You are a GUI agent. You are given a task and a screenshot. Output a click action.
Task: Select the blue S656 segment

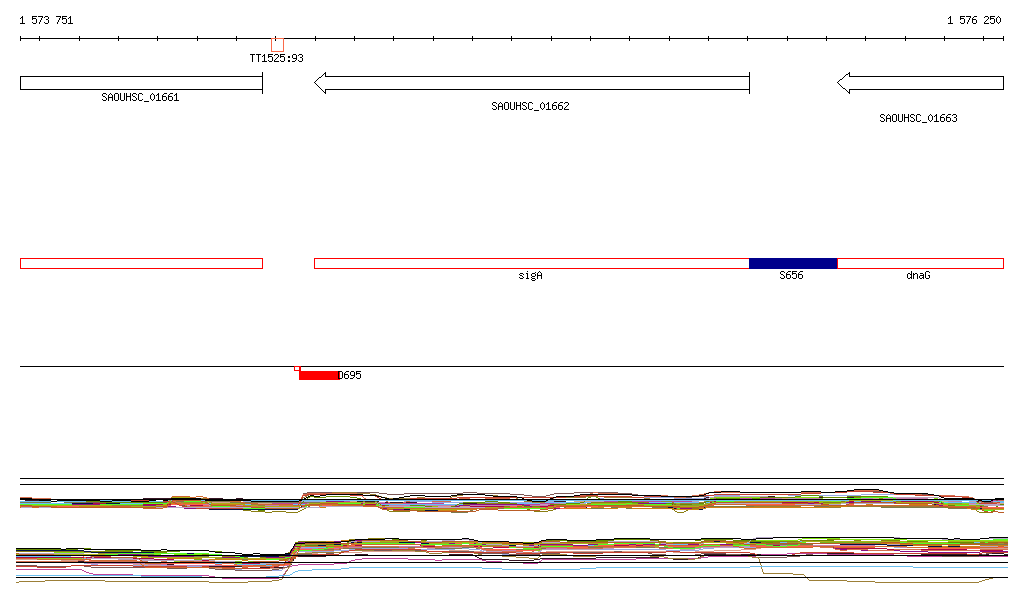pos(793,264)
